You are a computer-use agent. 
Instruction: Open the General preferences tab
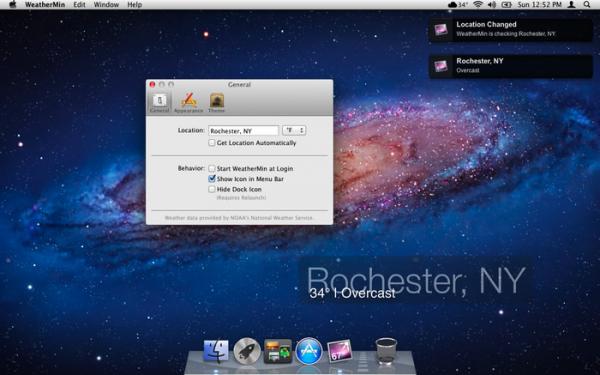point(160,102)
